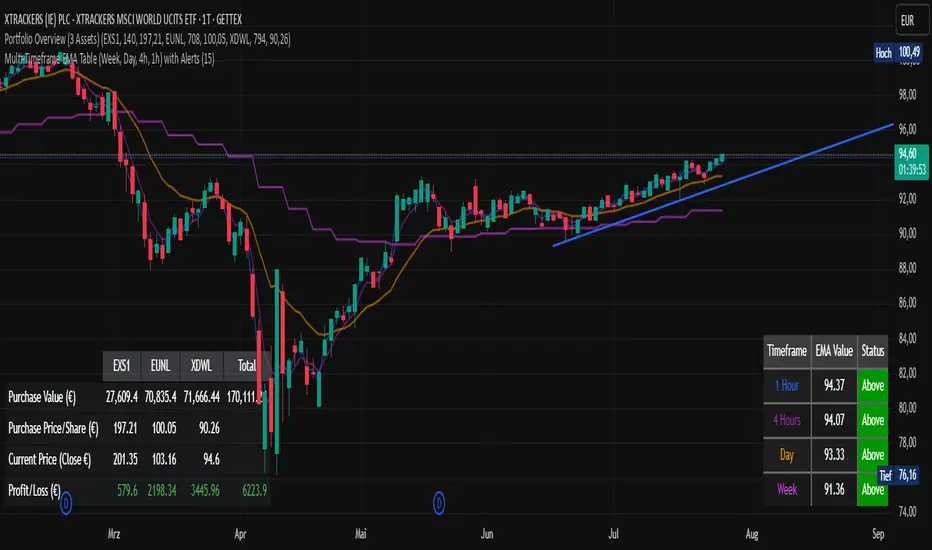Click the 88,00 price axis label
932x550 pixels.
click(907, 268)
